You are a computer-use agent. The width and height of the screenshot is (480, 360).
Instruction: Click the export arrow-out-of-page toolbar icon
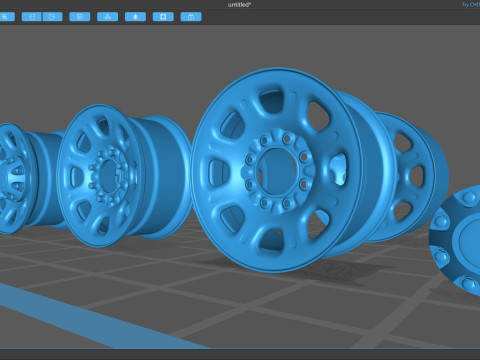coord(53,17)
